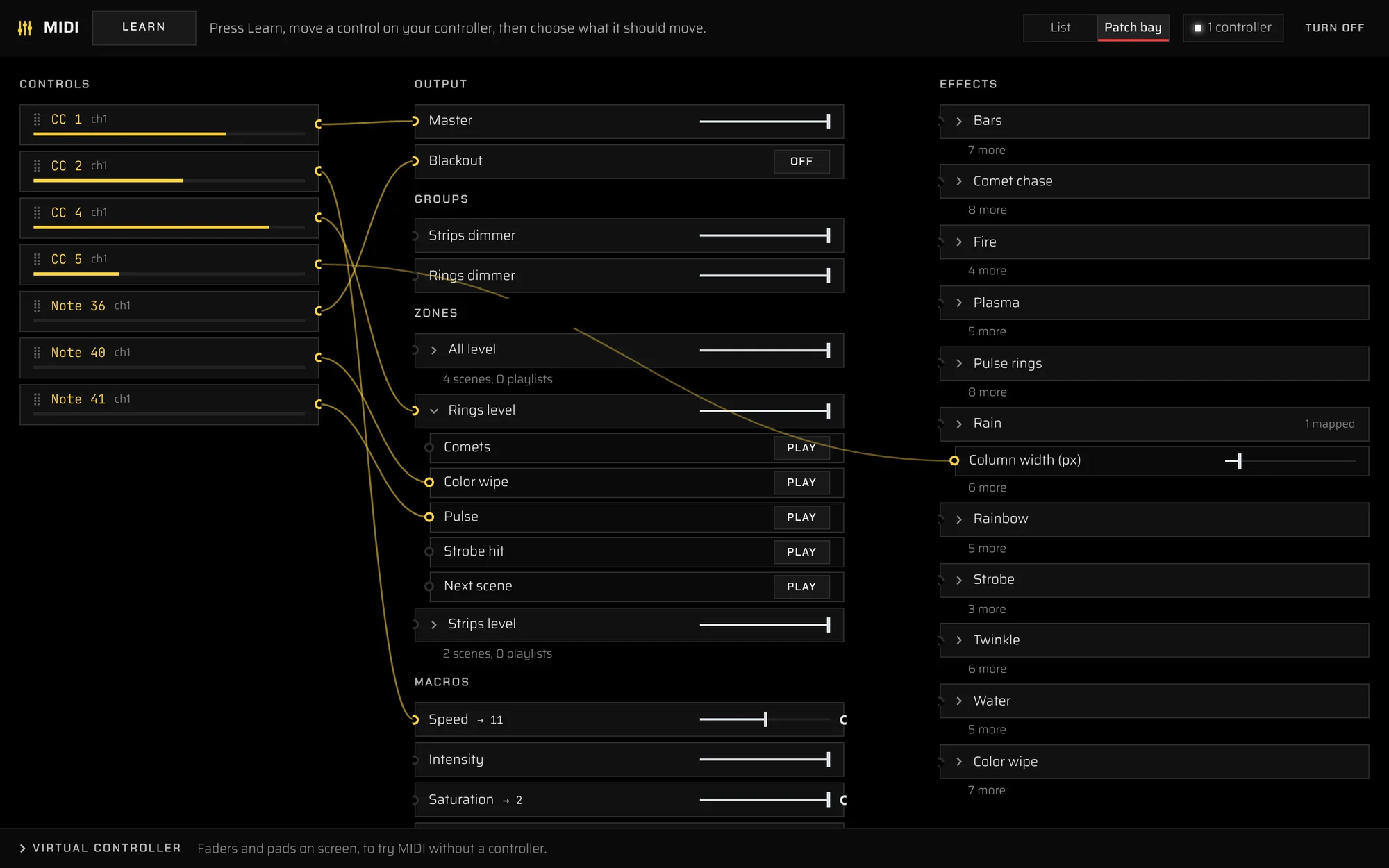
Task: Toggle the Blackout OFF switch
Action: tap(801, 161)
